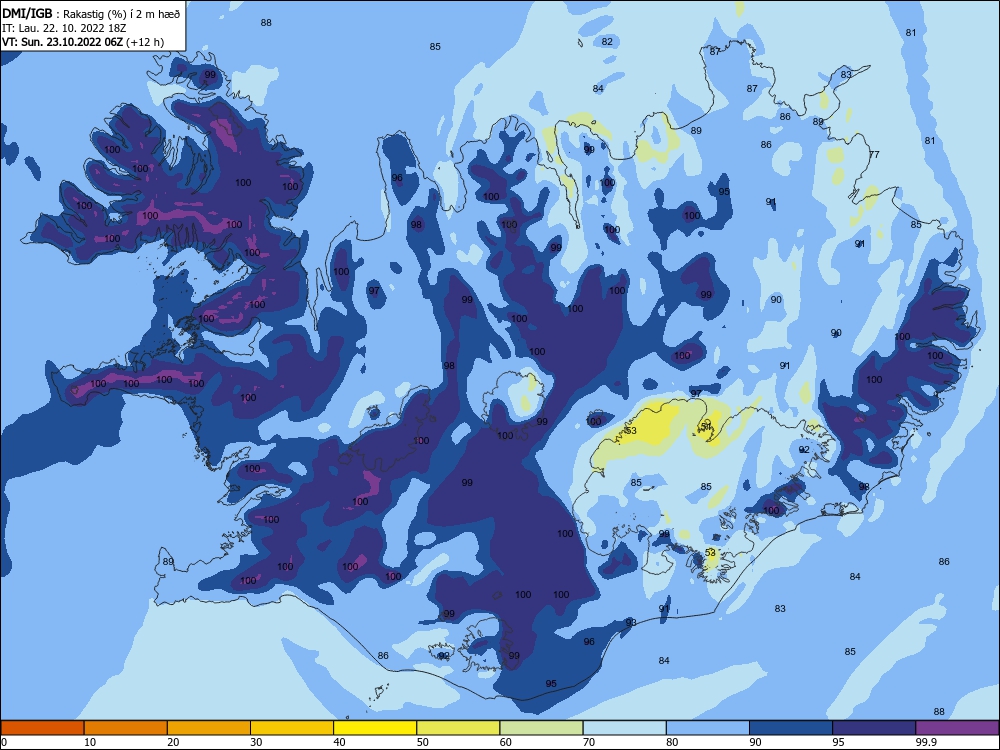
Task: Pick the pale green 60–70 legend swatch
Action: (541, 728)
